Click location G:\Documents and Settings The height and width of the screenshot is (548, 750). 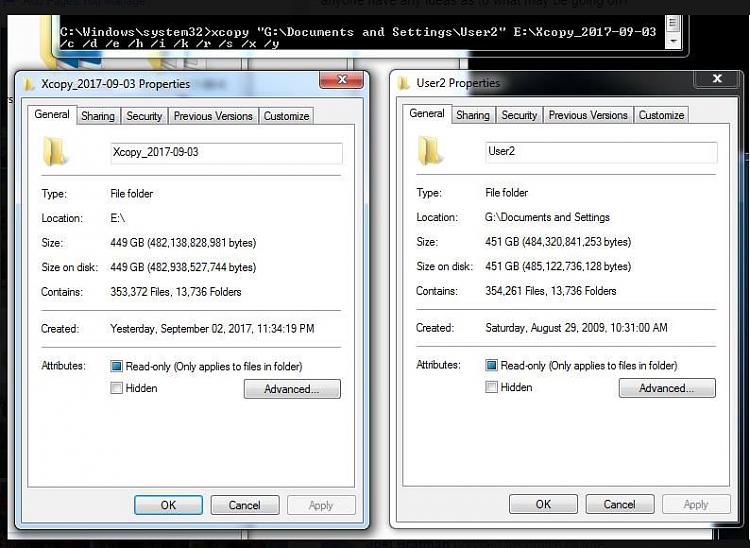tap(547, 218)
